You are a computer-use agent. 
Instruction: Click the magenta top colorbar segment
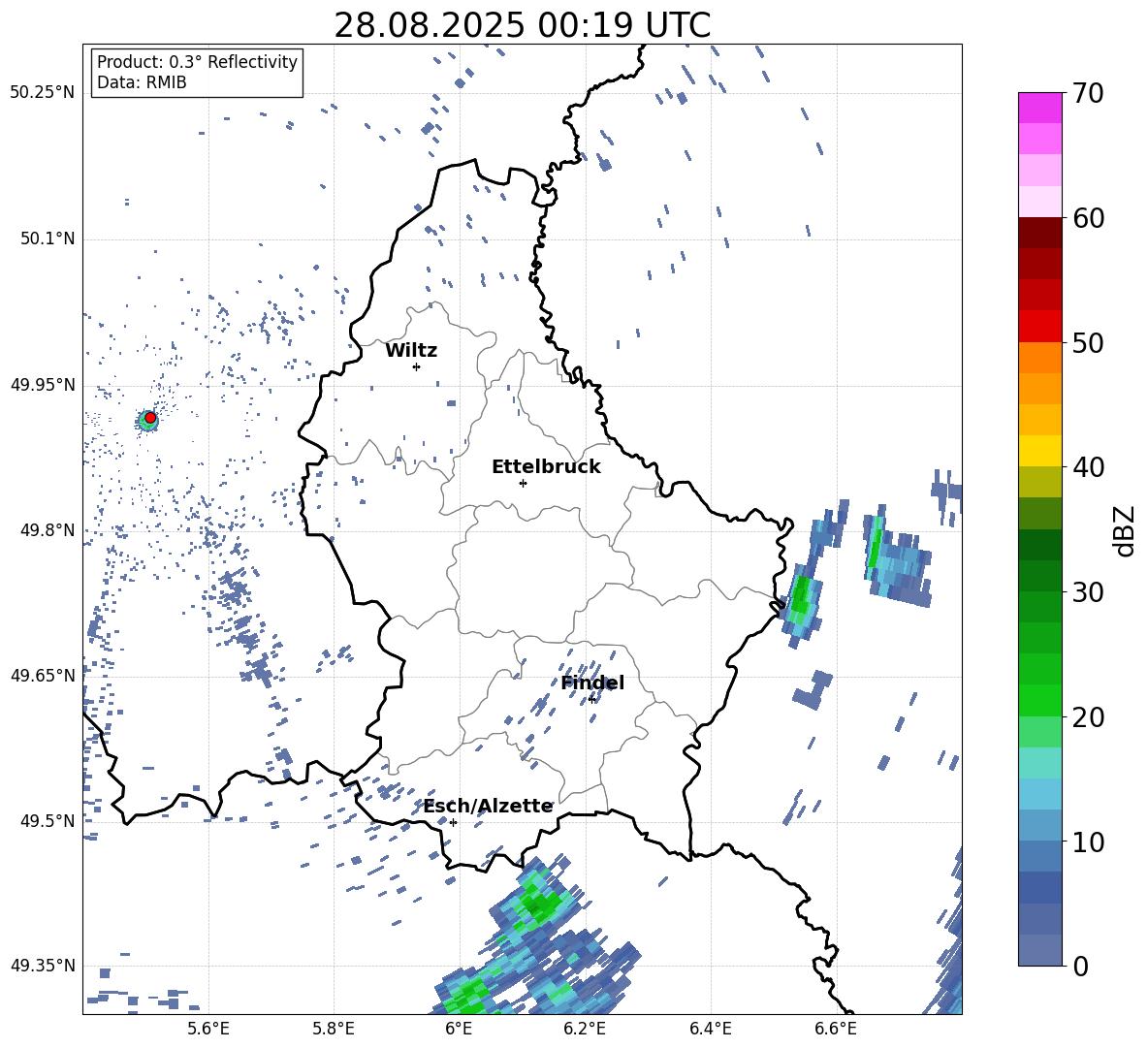pyautogui.click(x=1039, y=108)
